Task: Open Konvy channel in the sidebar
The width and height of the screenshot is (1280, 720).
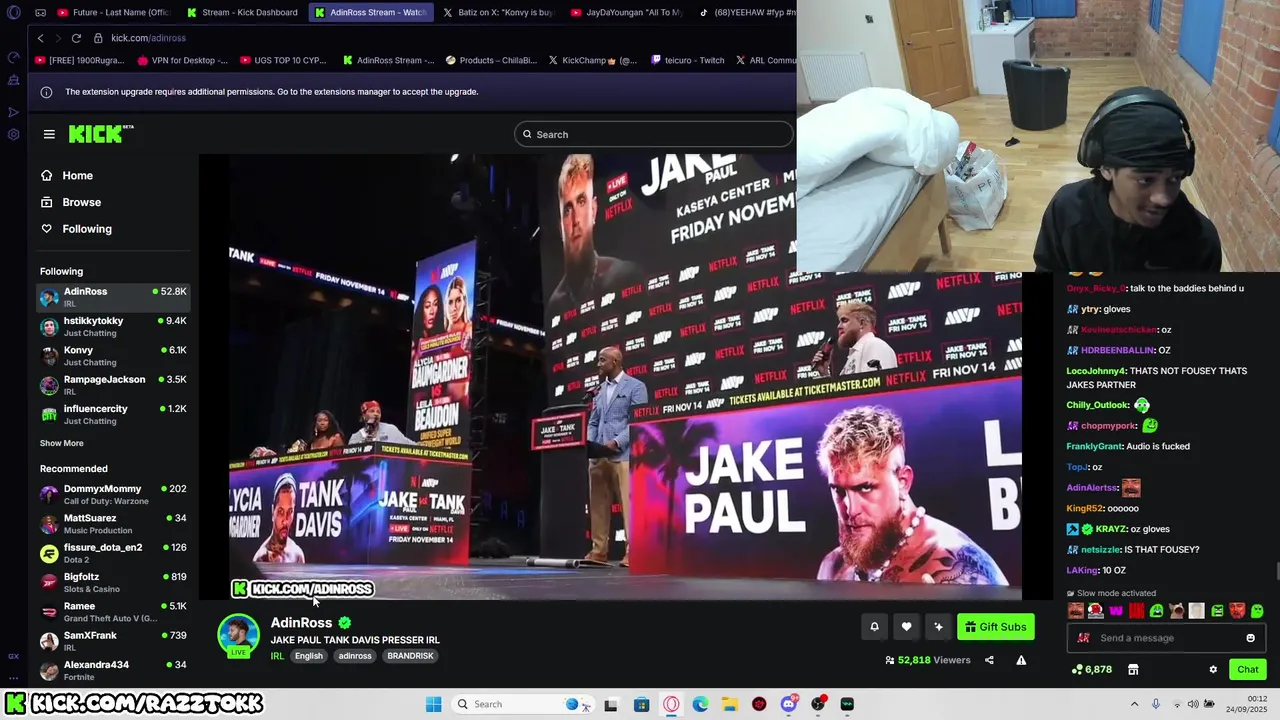Action: (113, 356)
